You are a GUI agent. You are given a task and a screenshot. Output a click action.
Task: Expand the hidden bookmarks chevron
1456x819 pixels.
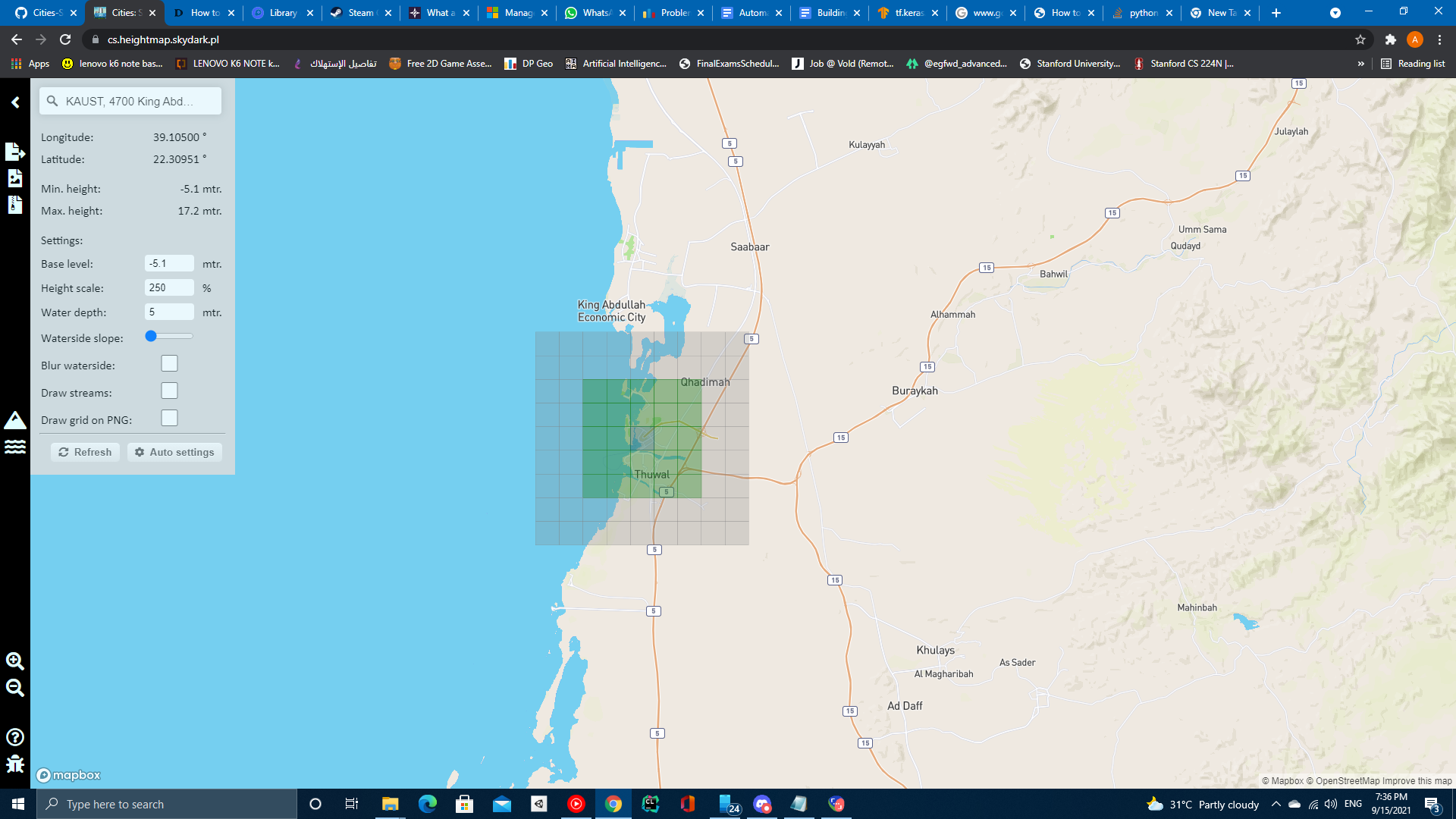point(1360,64)
